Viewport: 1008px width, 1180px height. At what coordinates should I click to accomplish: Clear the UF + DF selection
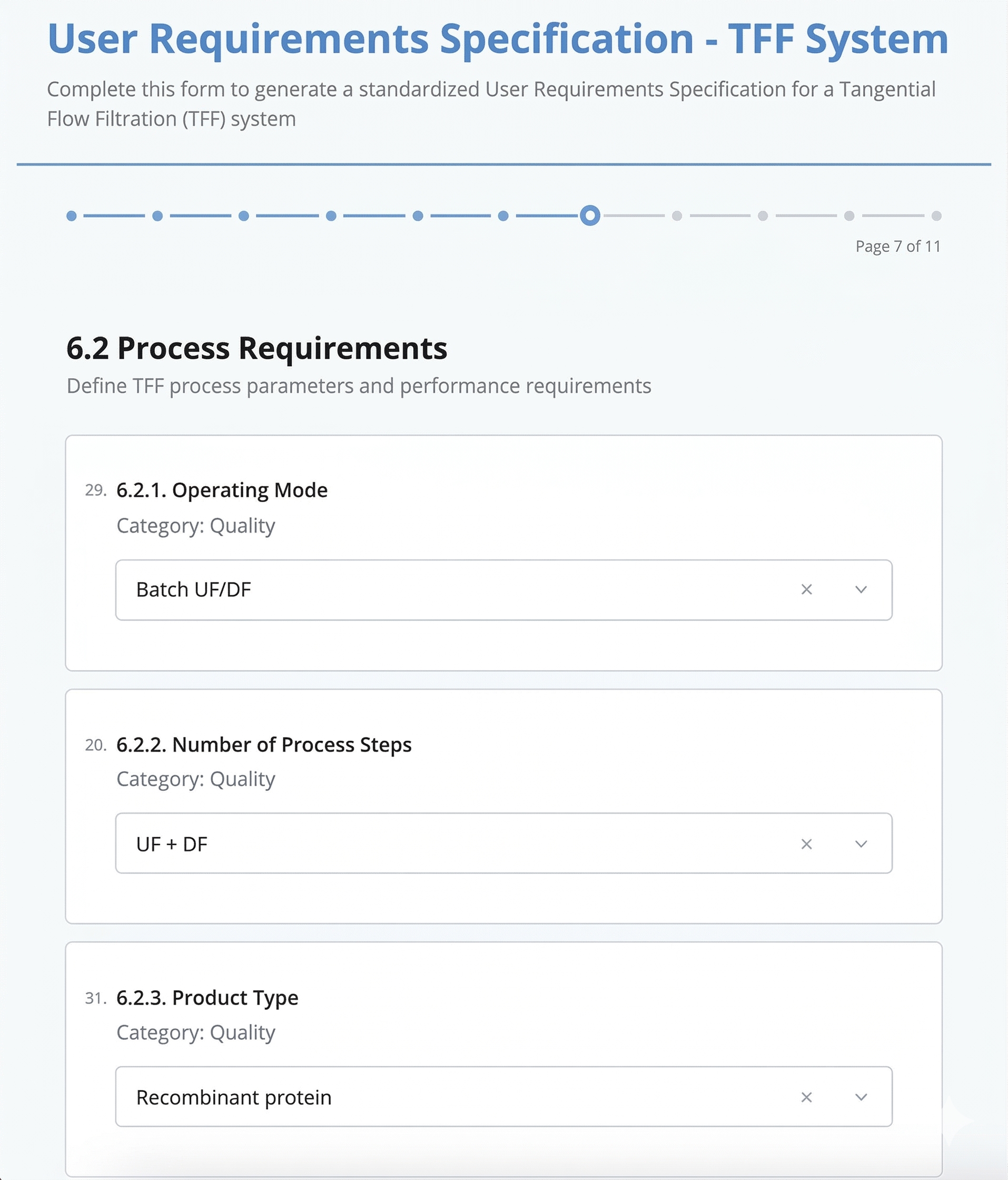click(807, 844)
